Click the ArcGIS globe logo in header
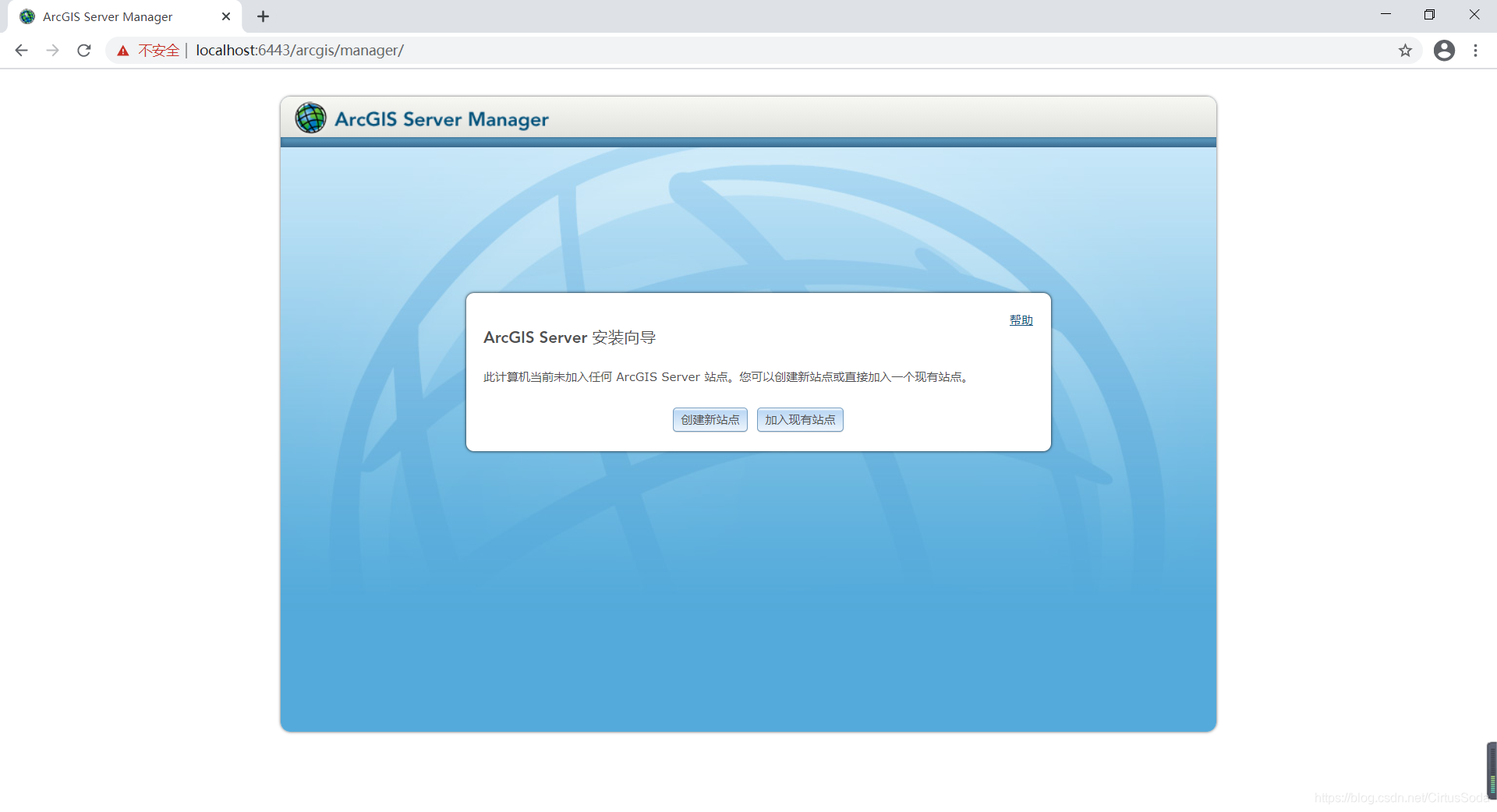Viewport: 1497px width, 812px height. (x=310, y=118)
